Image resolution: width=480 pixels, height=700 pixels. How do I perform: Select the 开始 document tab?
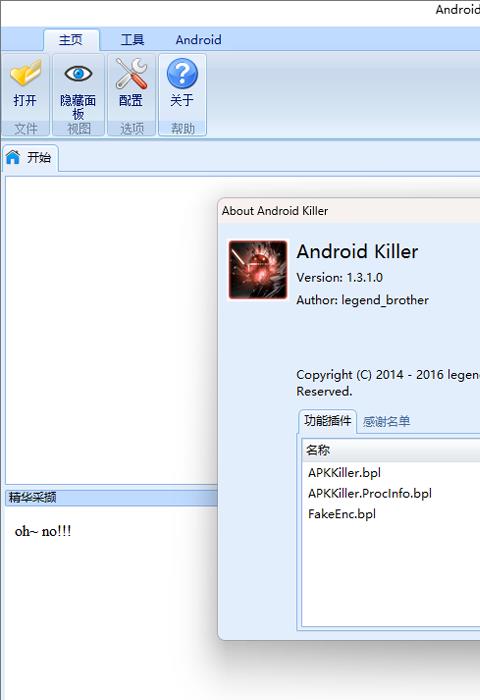tap(30, 157)
